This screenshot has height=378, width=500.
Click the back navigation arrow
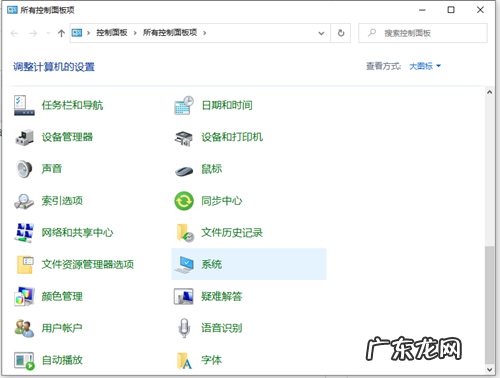coord(15,33)
